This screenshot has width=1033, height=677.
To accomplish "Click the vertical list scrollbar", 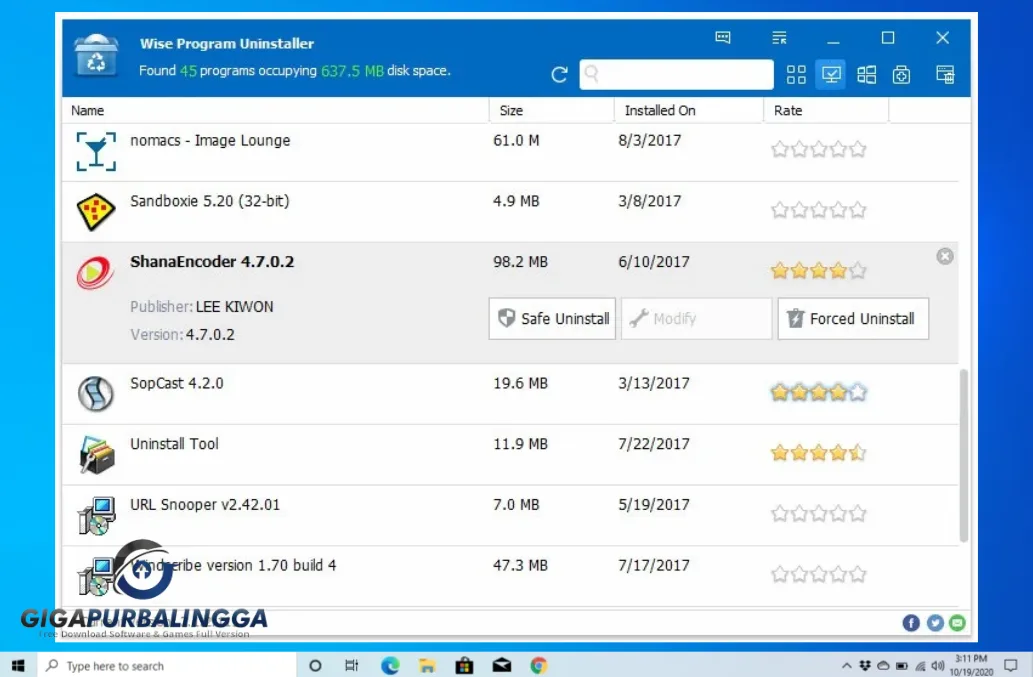I will tap(964, 455).
